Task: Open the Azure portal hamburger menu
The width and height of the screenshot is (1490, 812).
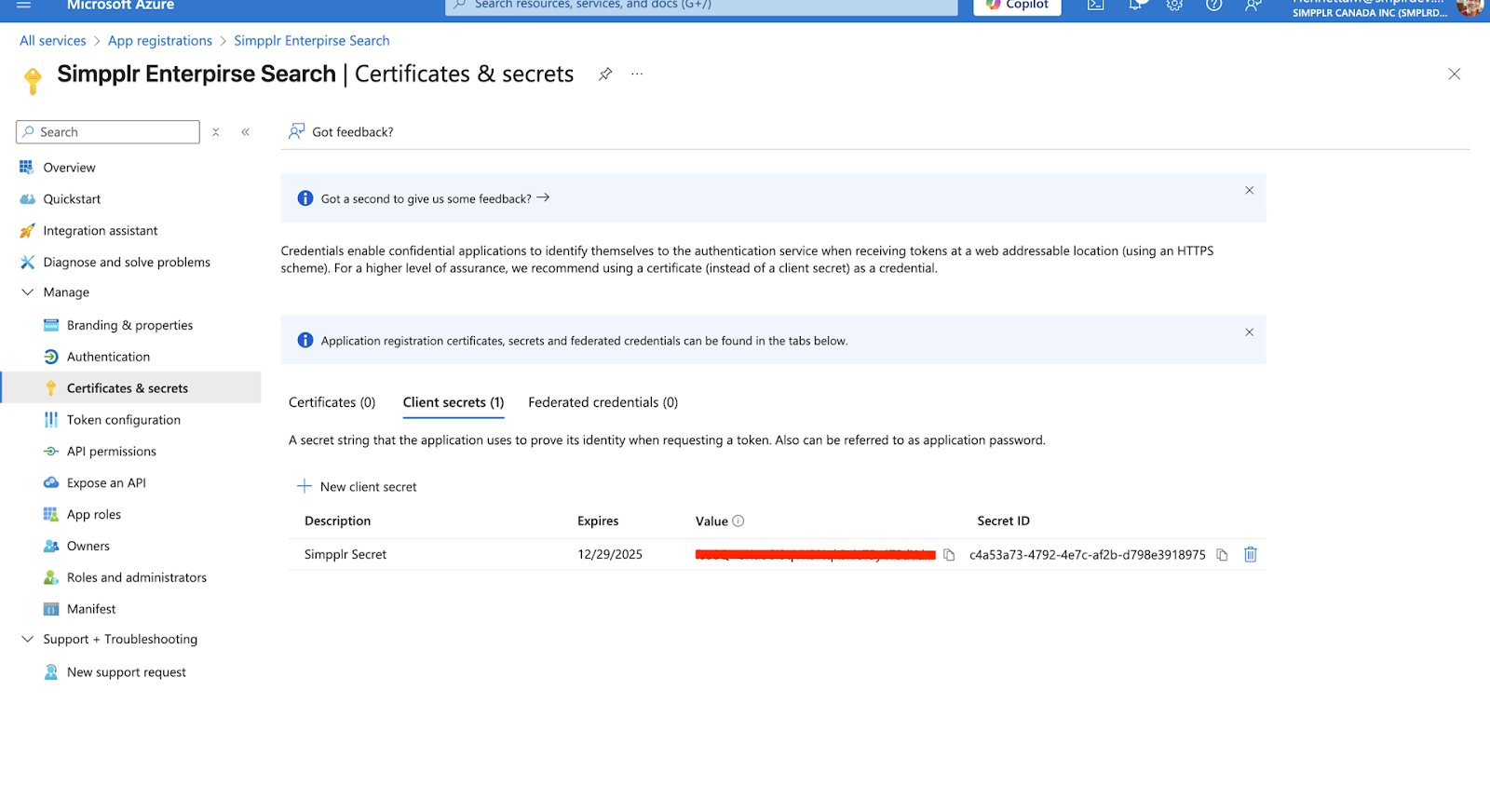Action: coord(24,6)
